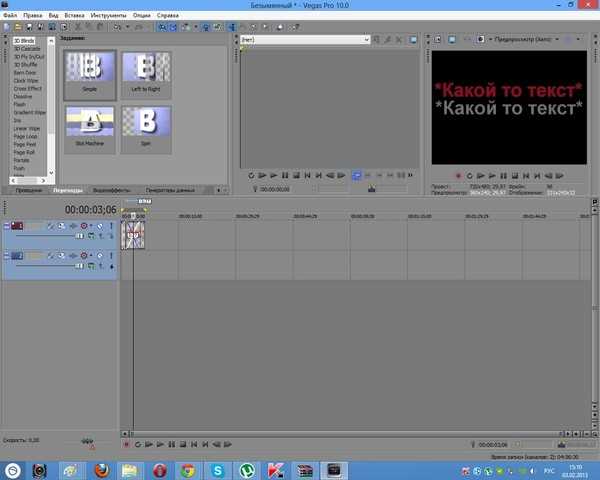Open Track Motion on track 1
Viewport: 600px width, 480px height.
pos(61,226)
